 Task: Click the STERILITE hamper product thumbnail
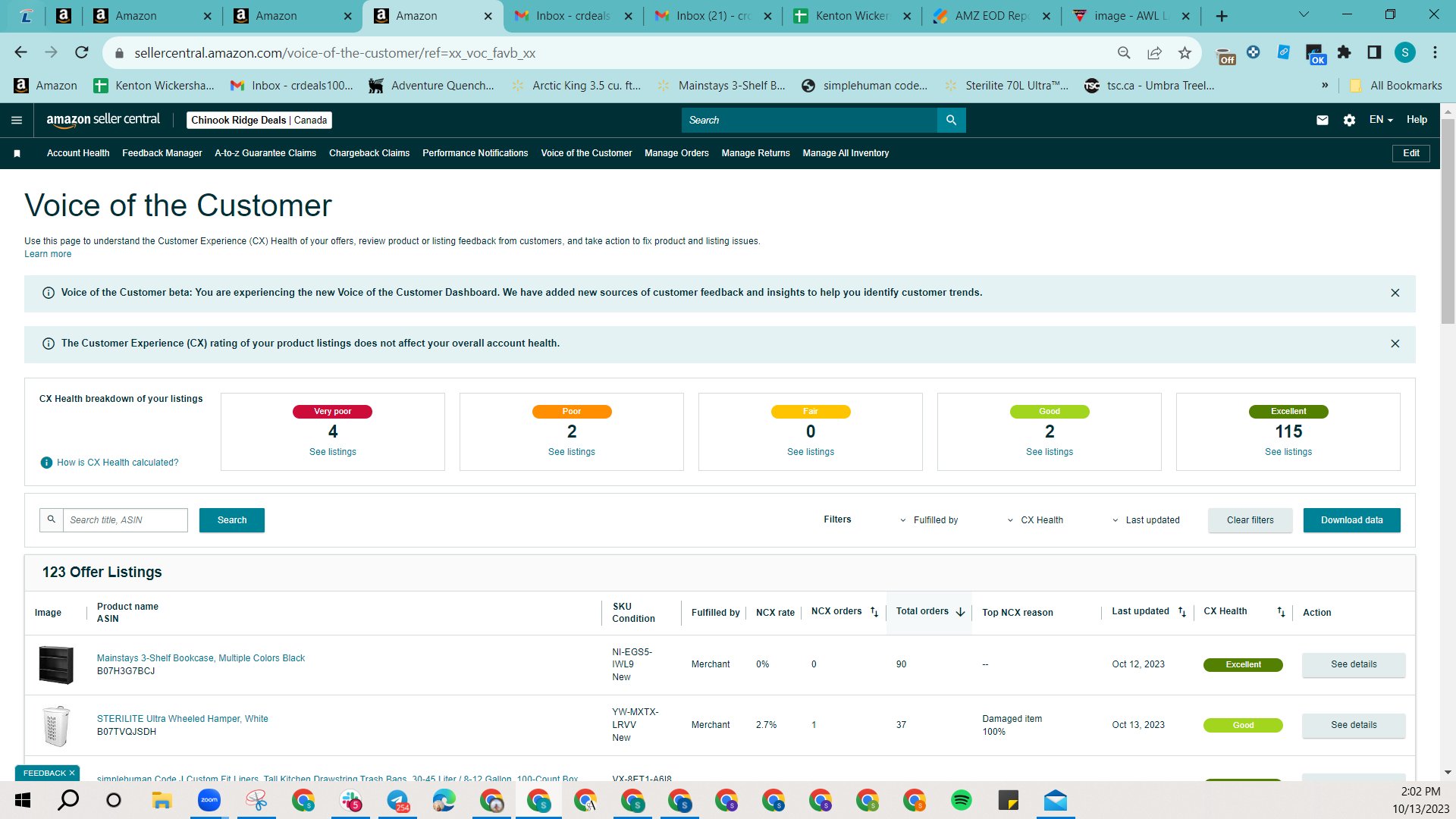(x=56, y=726)
